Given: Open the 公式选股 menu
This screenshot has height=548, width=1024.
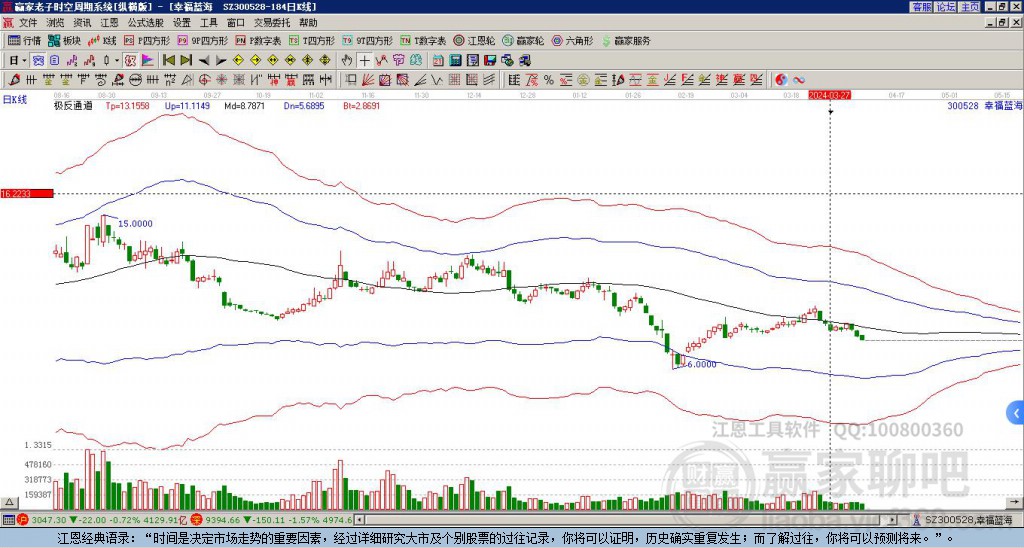Looking at the screenshot, I should point(145,23).
